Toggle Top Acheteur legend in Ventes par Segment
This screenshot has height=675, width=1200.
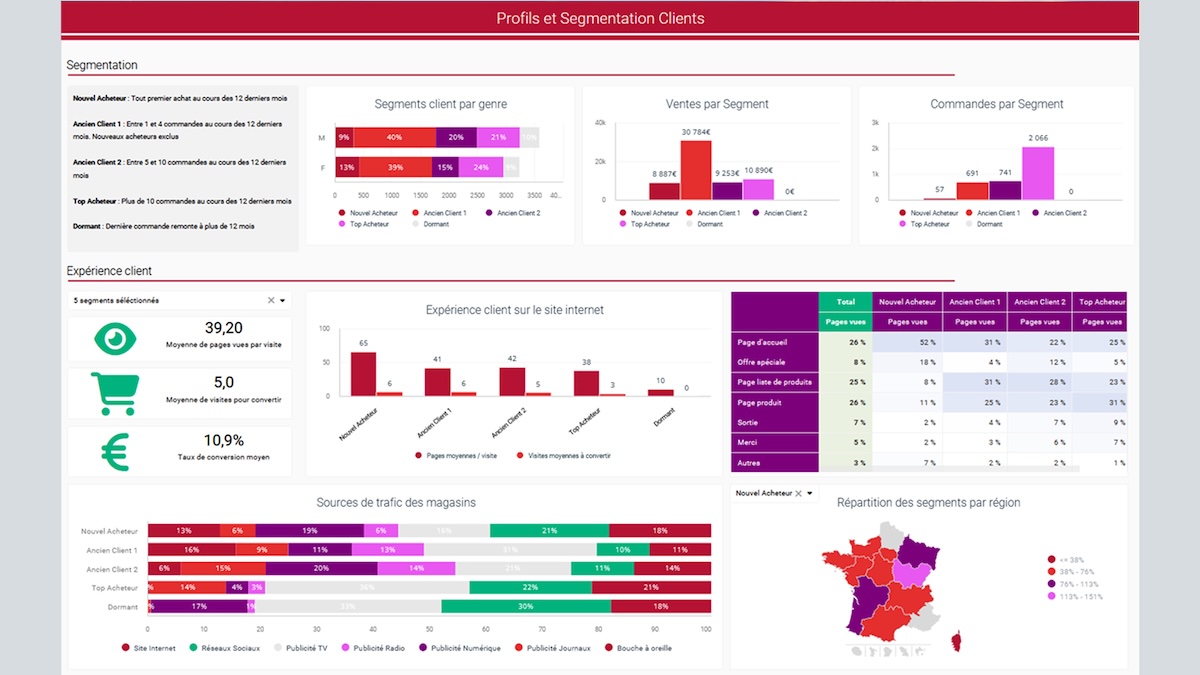647,224
